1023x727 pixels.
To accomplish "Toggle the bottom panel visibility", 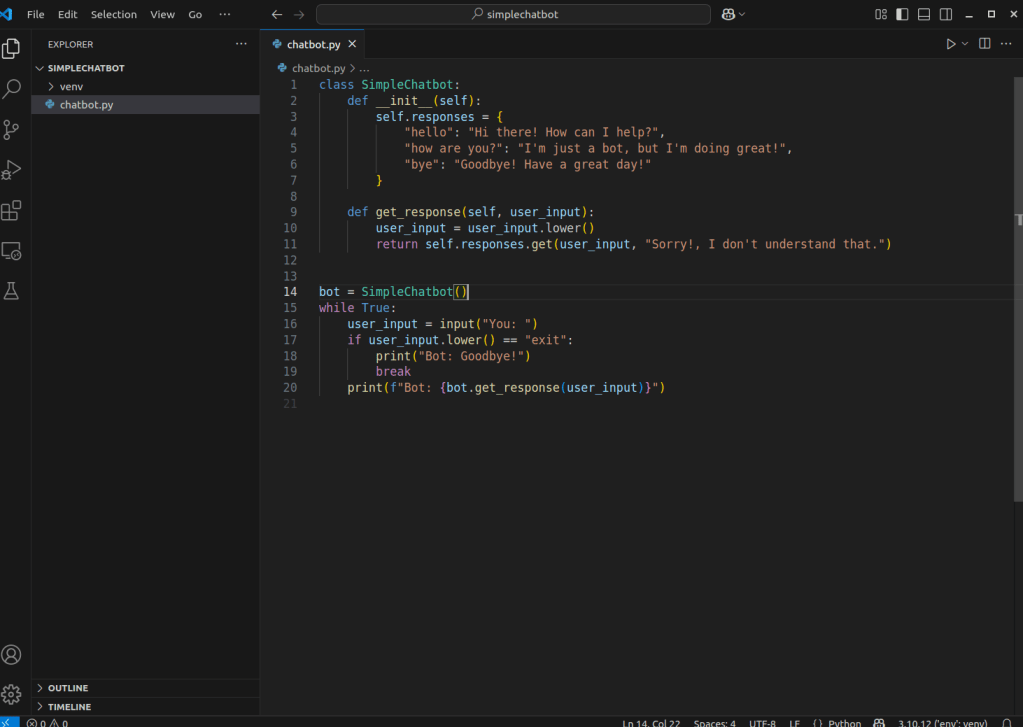I will (x=924, y=15).
